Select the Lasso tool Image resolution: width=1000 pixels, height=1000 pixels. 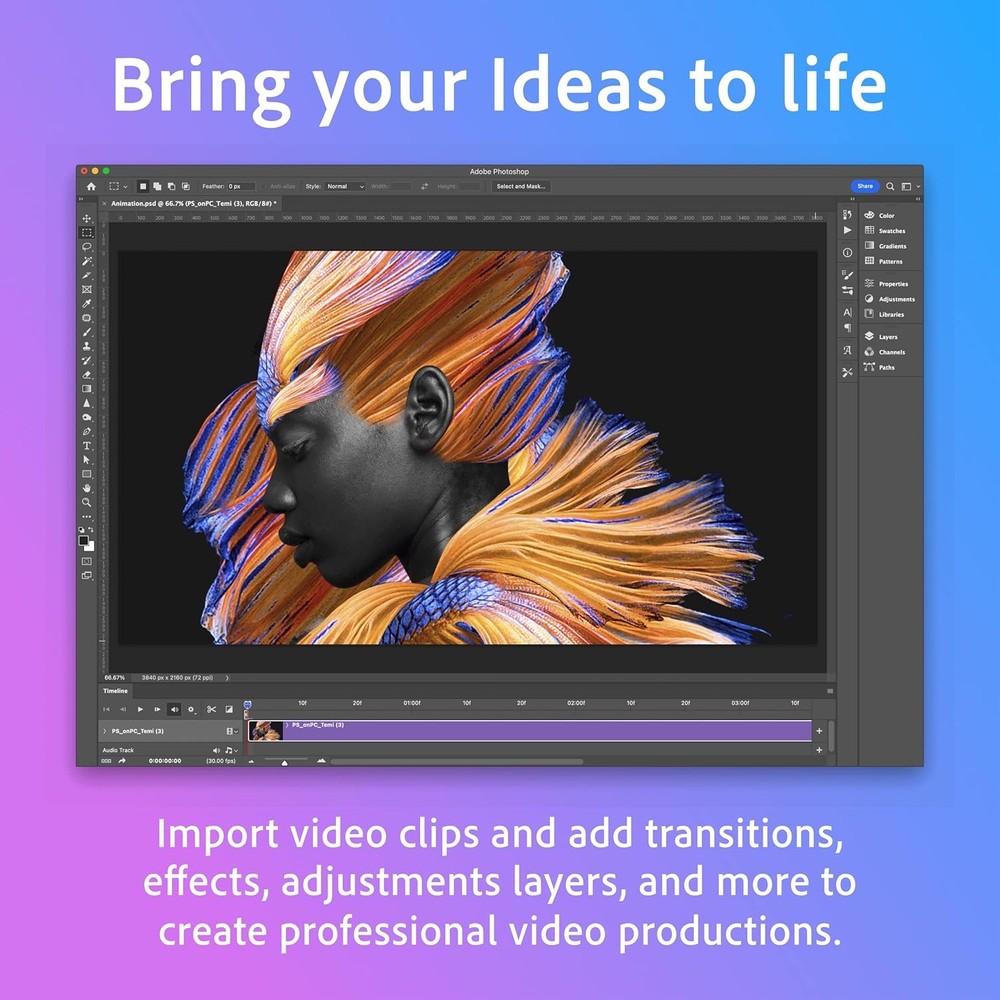87,247
